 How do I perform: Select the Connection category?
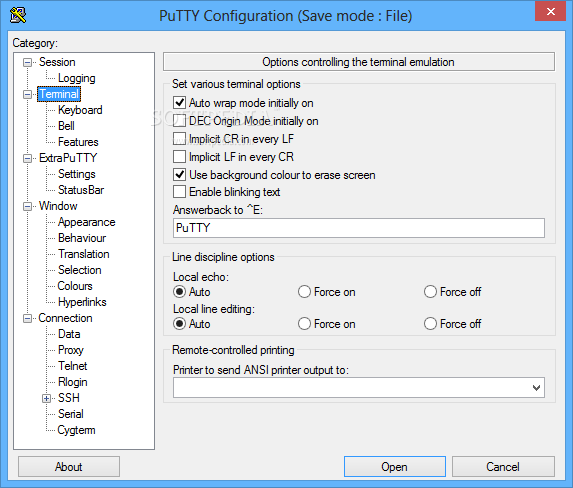tap(65, 318)
